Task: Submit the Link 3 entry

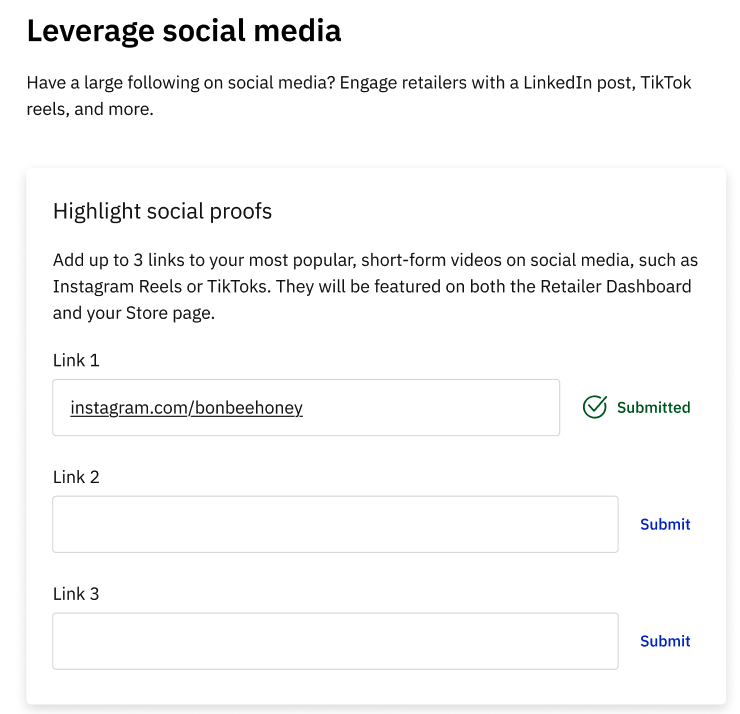Action: (665, 641)
